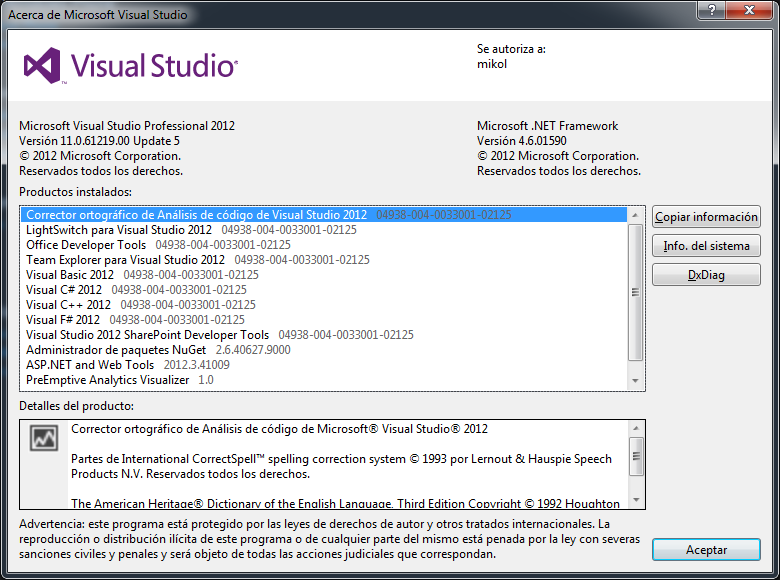Click products list scroll up arrow
The width and height of the screenshot is (780, 580).
click(x=635, y=215)
